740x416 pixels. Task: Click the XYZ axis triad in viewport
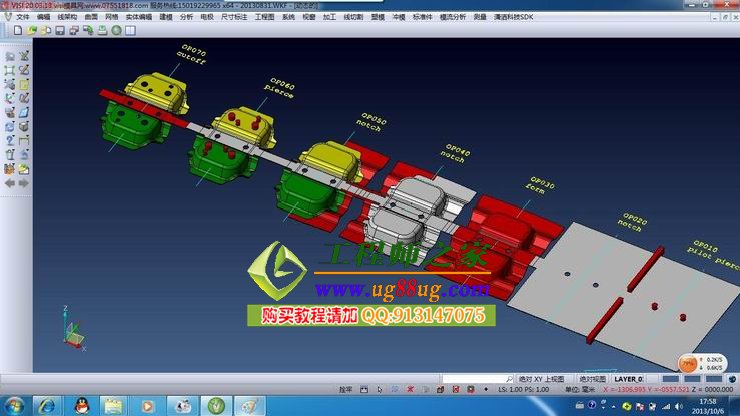(x=73, y=329)
